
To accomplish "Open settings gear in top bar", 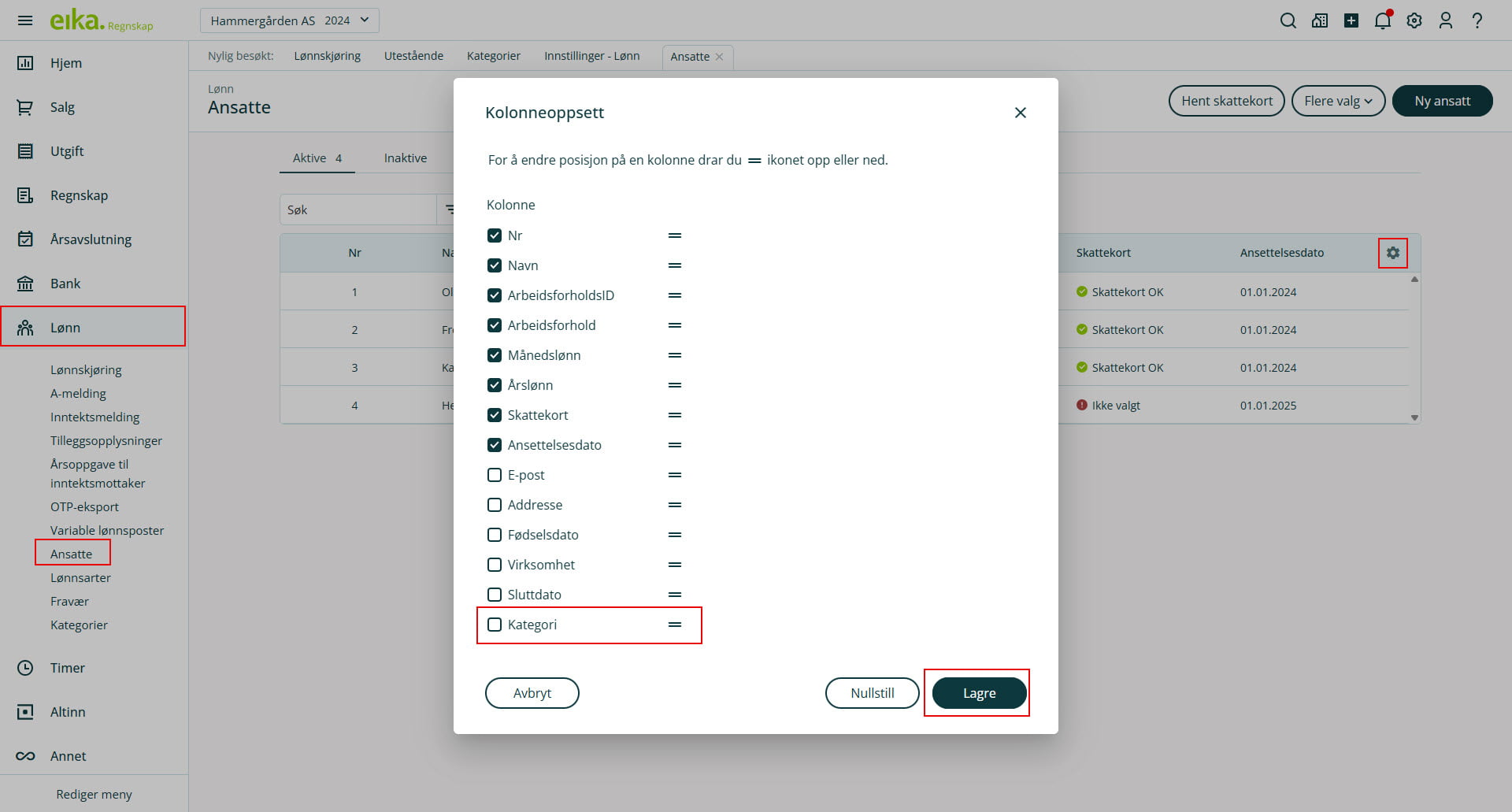I will tap(1414, 20).
